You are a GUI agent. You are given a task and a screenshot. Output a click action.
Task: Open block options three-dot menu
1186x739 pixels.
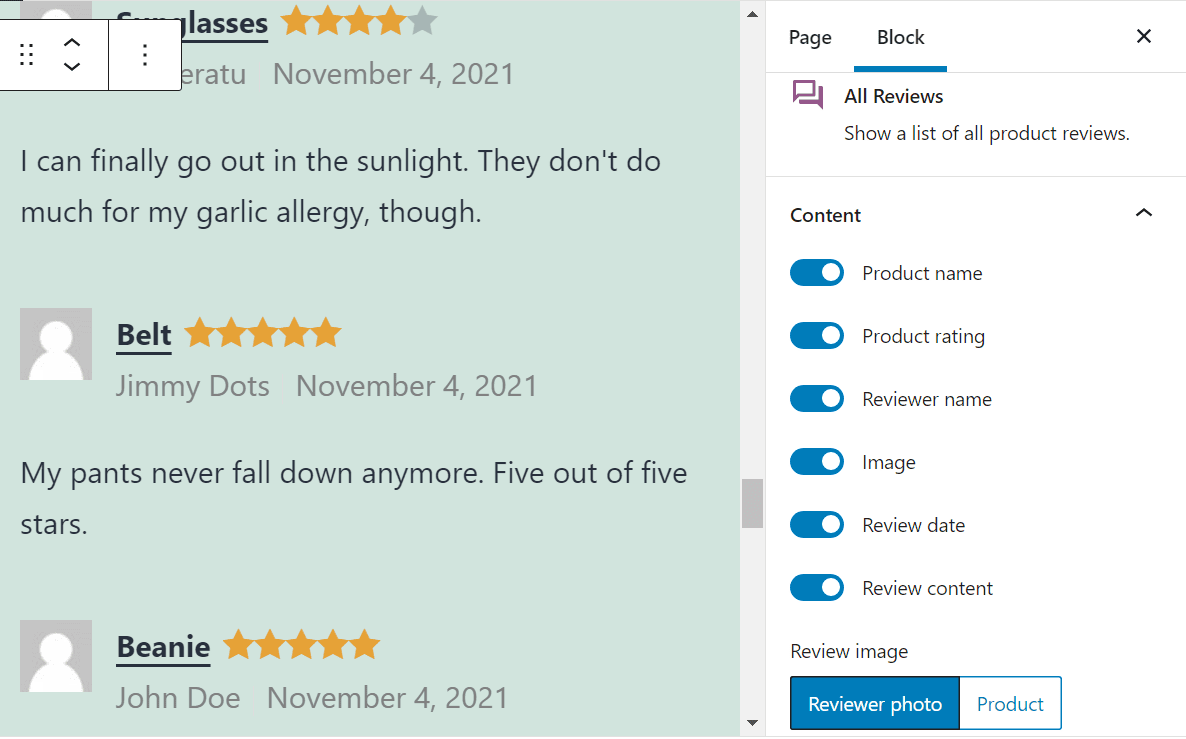[145, 55]
